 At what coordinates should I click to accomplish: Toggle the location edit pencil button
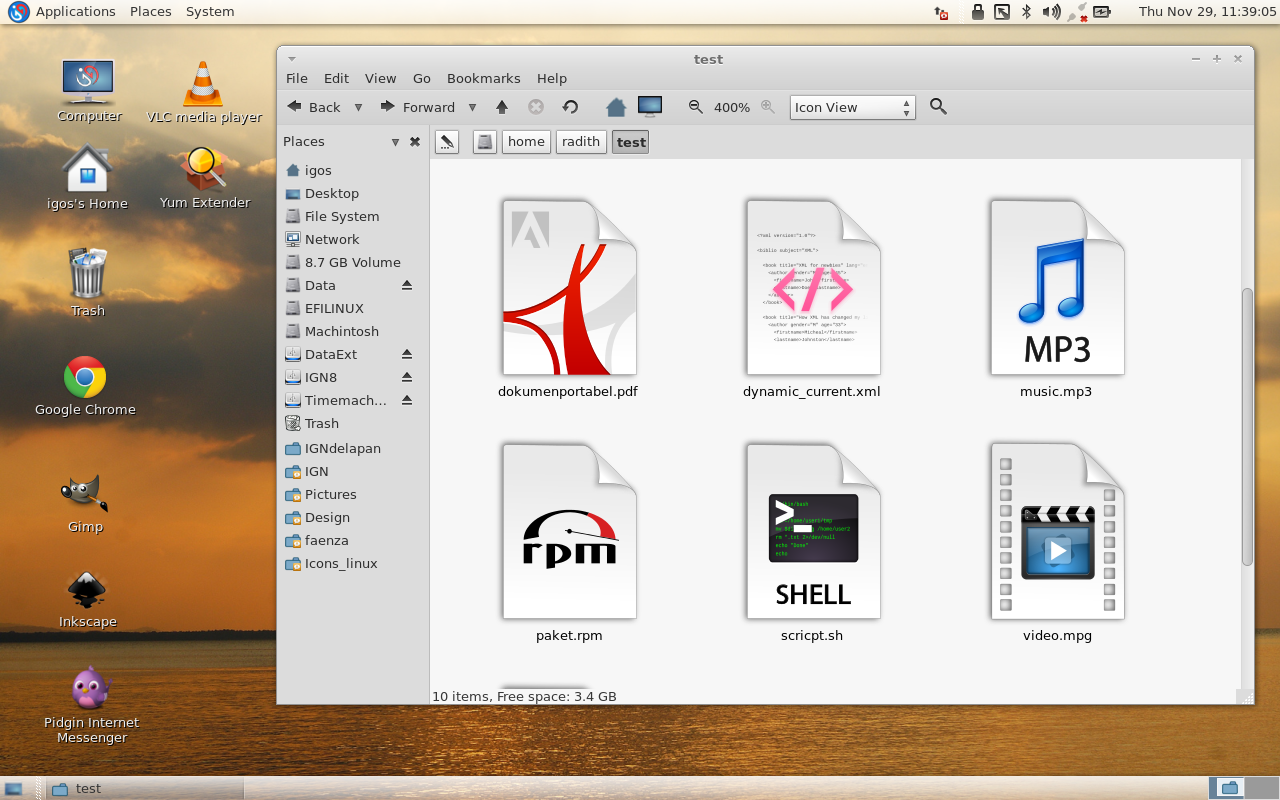(x=447, y=142)
